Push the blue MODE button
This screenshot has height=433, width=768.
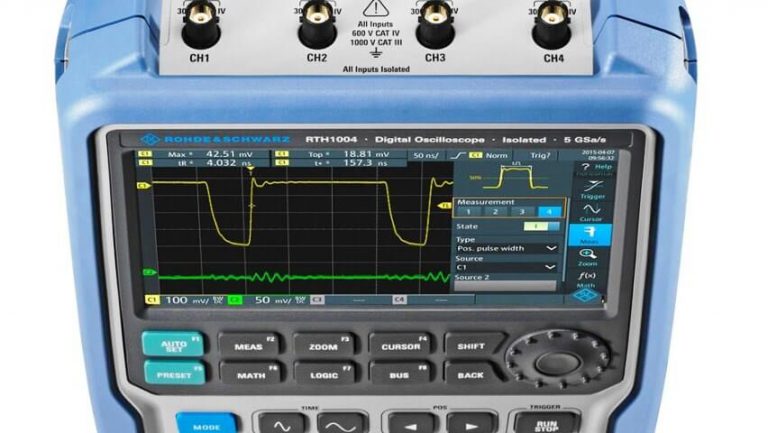click(206, 424)
